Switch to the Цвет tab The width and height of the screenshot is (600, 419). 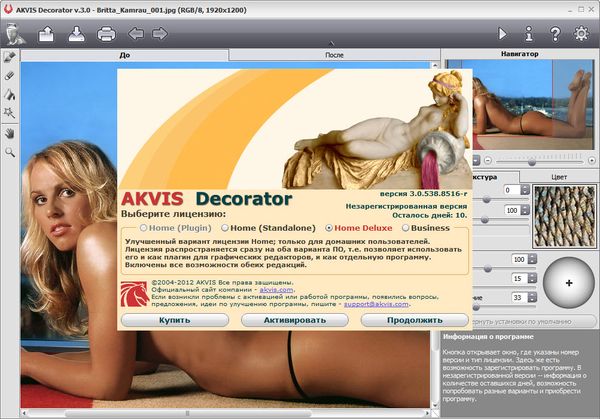click(560, 176)
